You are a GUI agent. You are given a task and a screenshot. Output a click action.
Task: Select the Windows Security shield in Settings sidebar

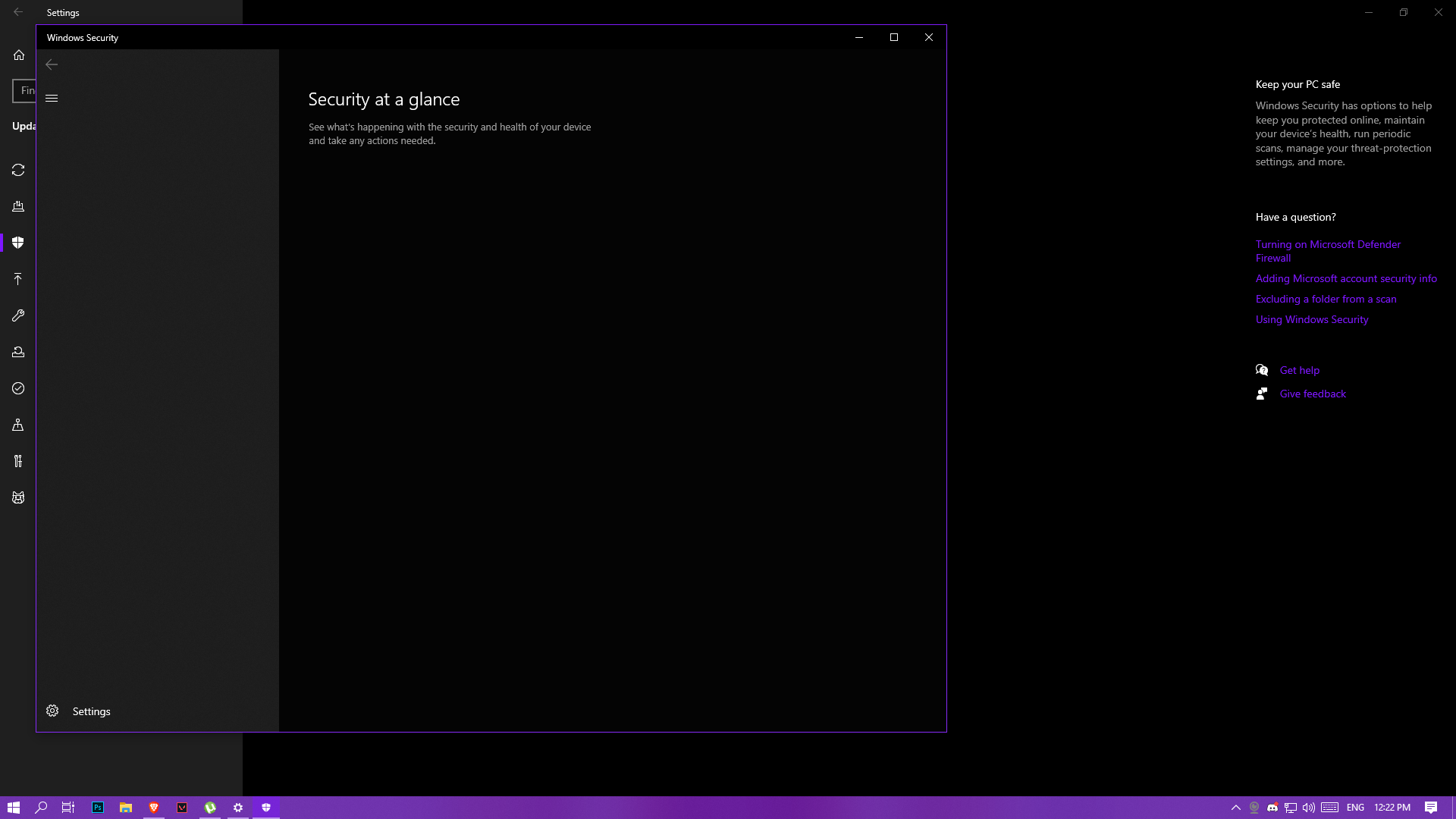pos(18,243)
